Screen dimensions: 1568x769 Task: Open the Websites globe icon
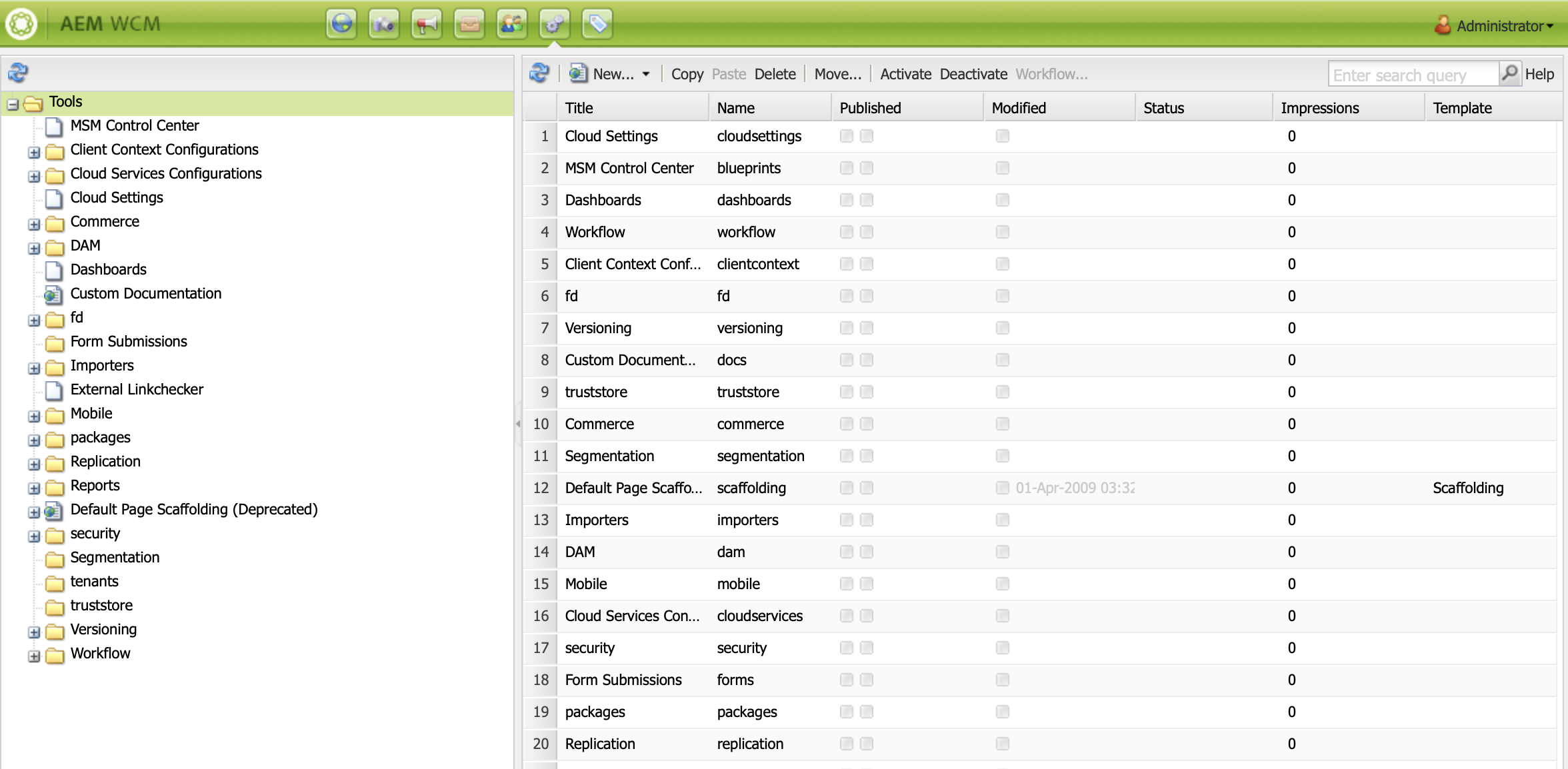[x=341, y=25]
